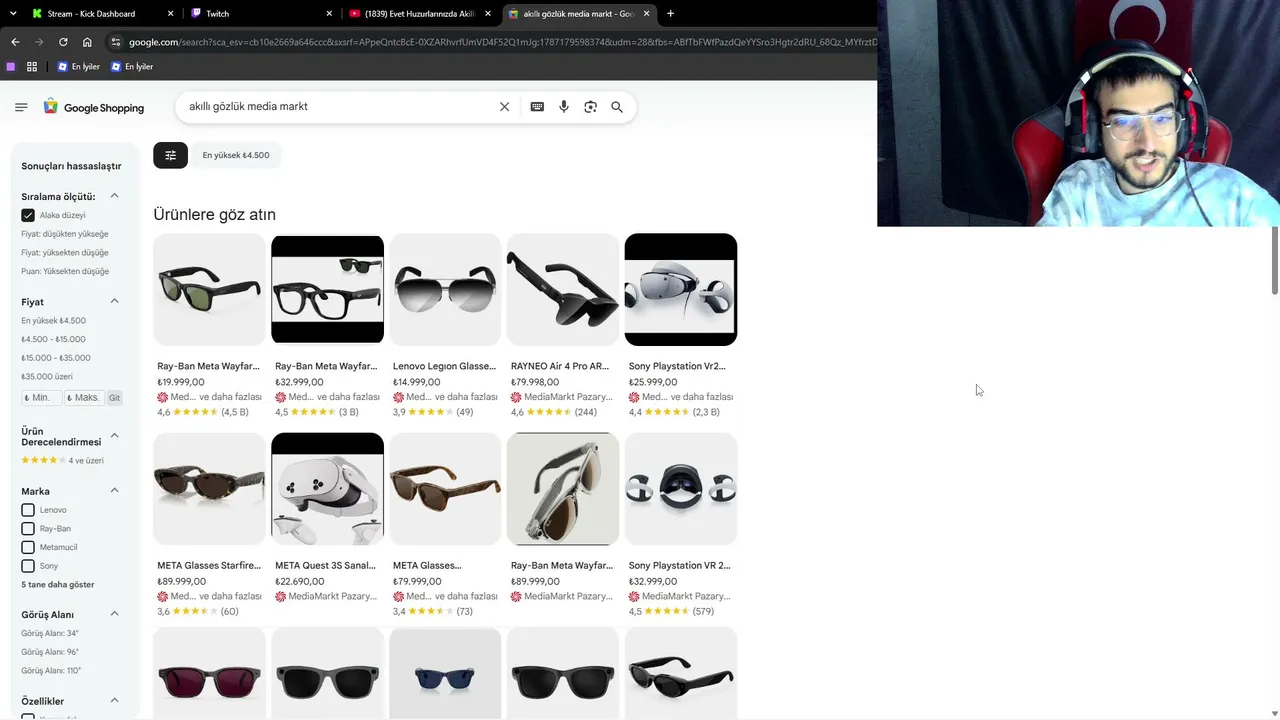Filter price ₺15.000 - ₺35.000
The width and height of the screenshot is (1280, 720).
coord(56,358)
